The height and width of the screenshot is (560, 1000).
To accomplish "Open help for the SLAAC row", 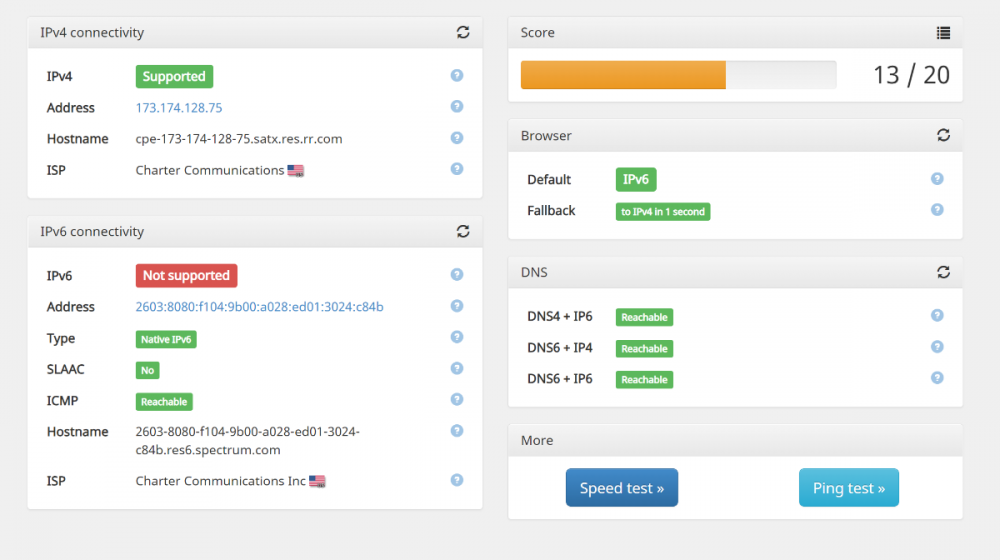I will pyautogui.click(x=457, y=368).
